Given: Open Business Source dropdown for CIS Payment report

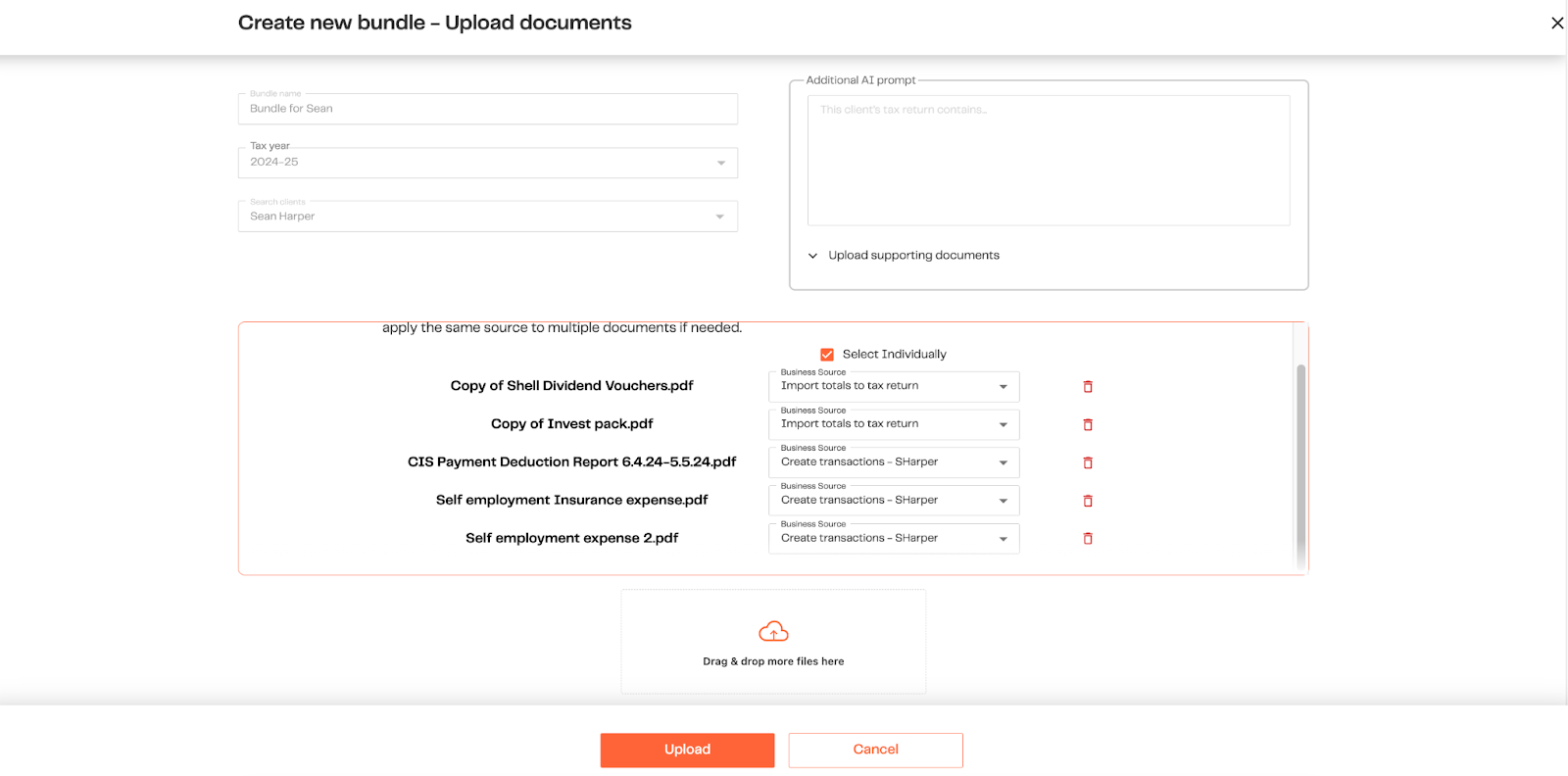Looking at the screenshot, I should (x=894, y=462).
